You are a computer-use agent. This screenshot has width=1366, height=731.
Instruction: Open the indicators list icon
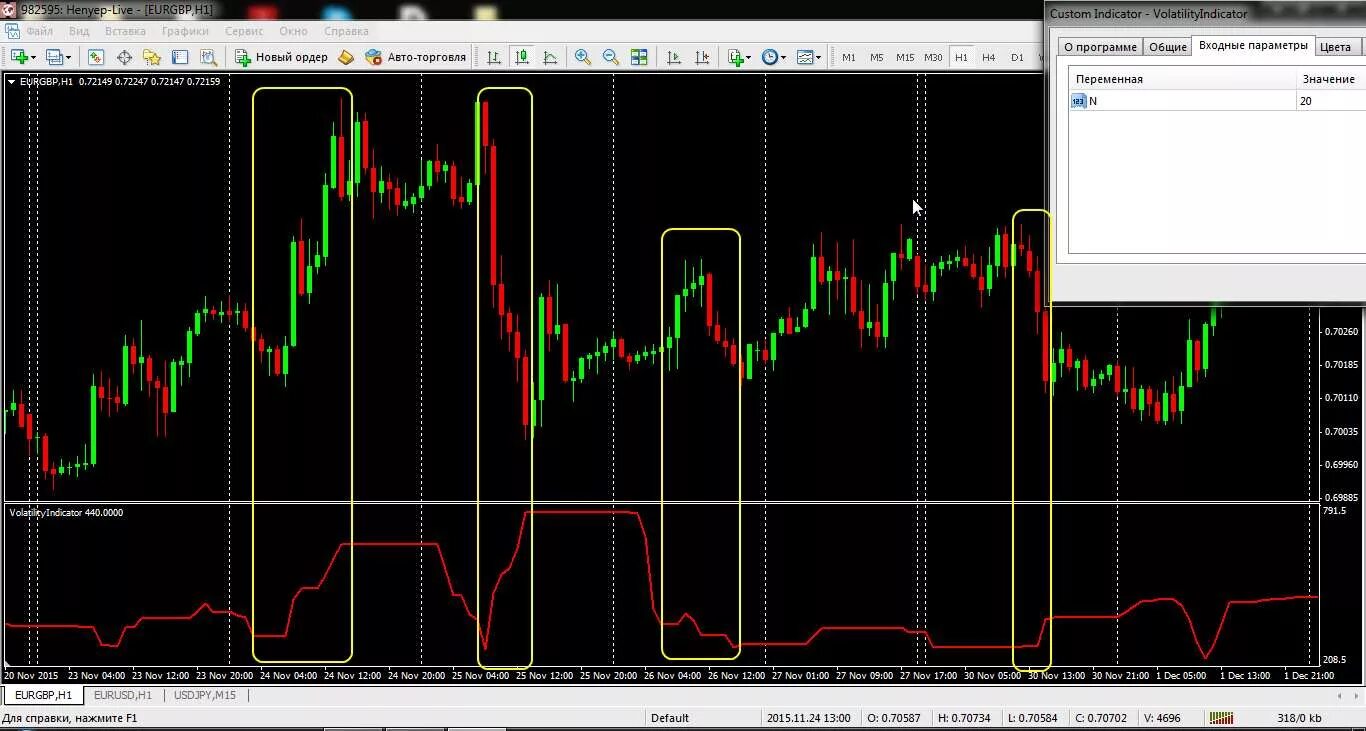735,57
